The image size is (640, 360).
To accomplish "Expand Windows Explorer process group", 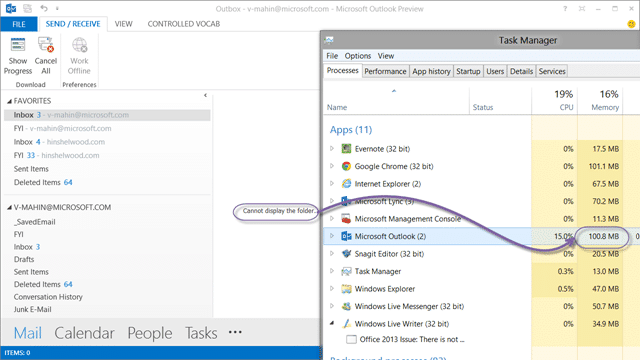I will (x=332, y=289).
